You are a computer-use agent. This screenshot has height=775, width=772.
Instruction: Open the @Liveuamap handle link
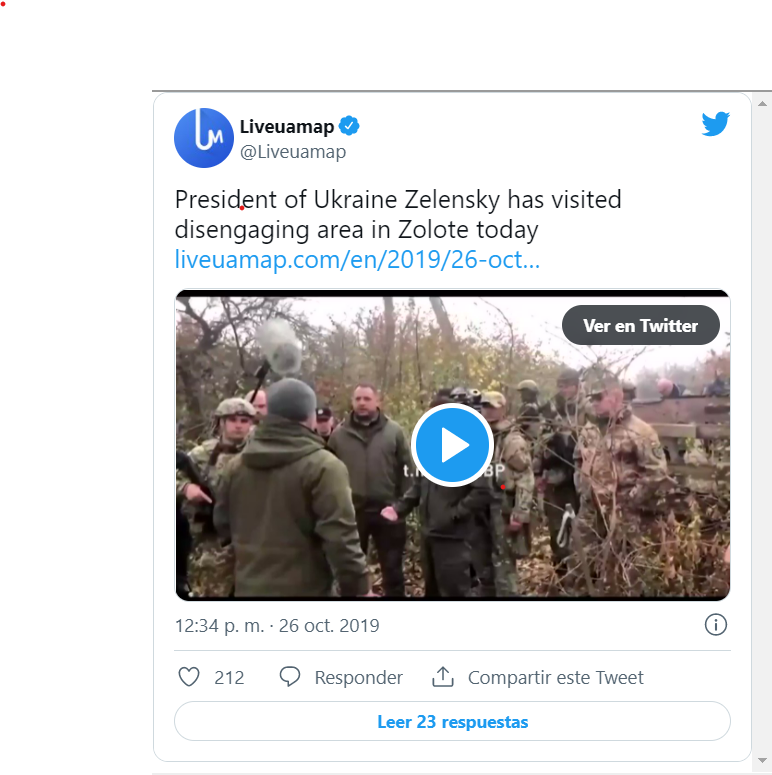click(292, 152)
